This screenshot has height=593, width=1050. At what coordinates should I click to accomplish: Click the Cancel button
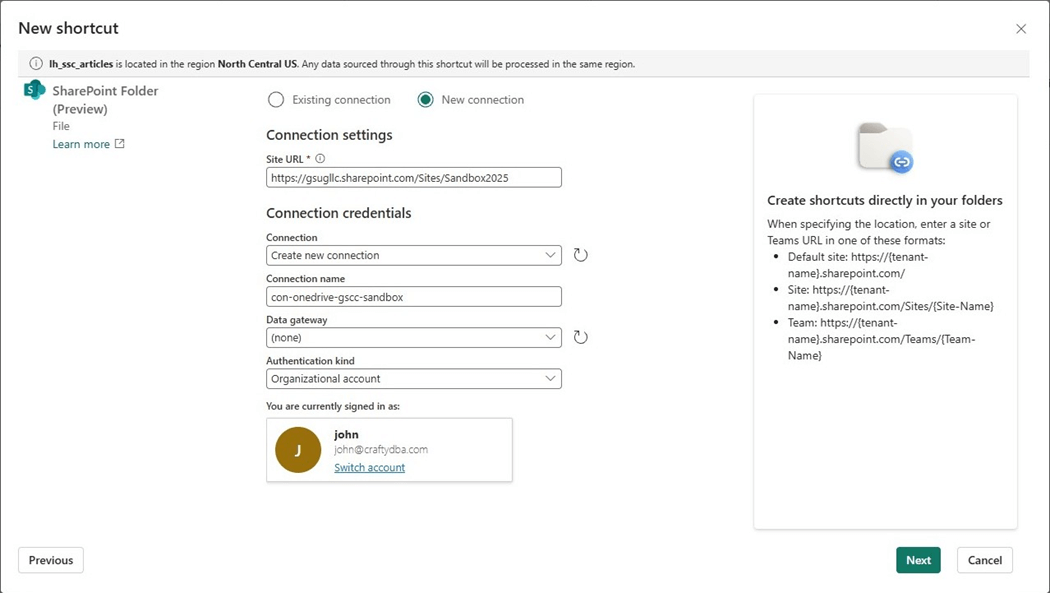pyautogui.click(x=984, y=560)
